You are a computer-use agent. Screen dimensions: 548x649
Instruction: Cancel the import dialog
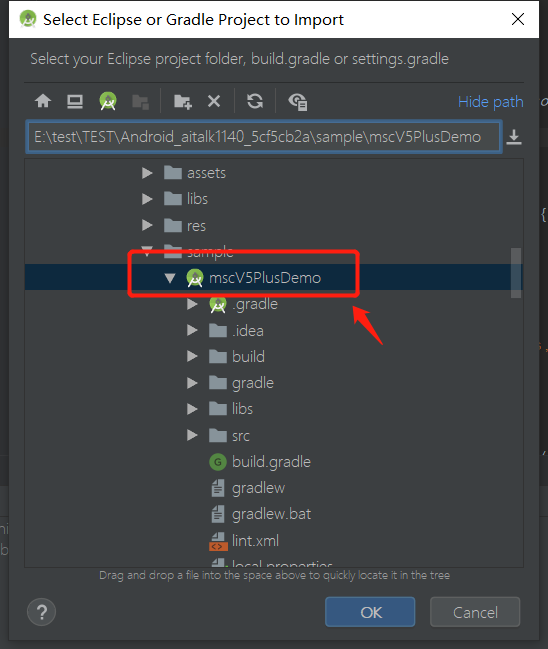click(475, 612)
